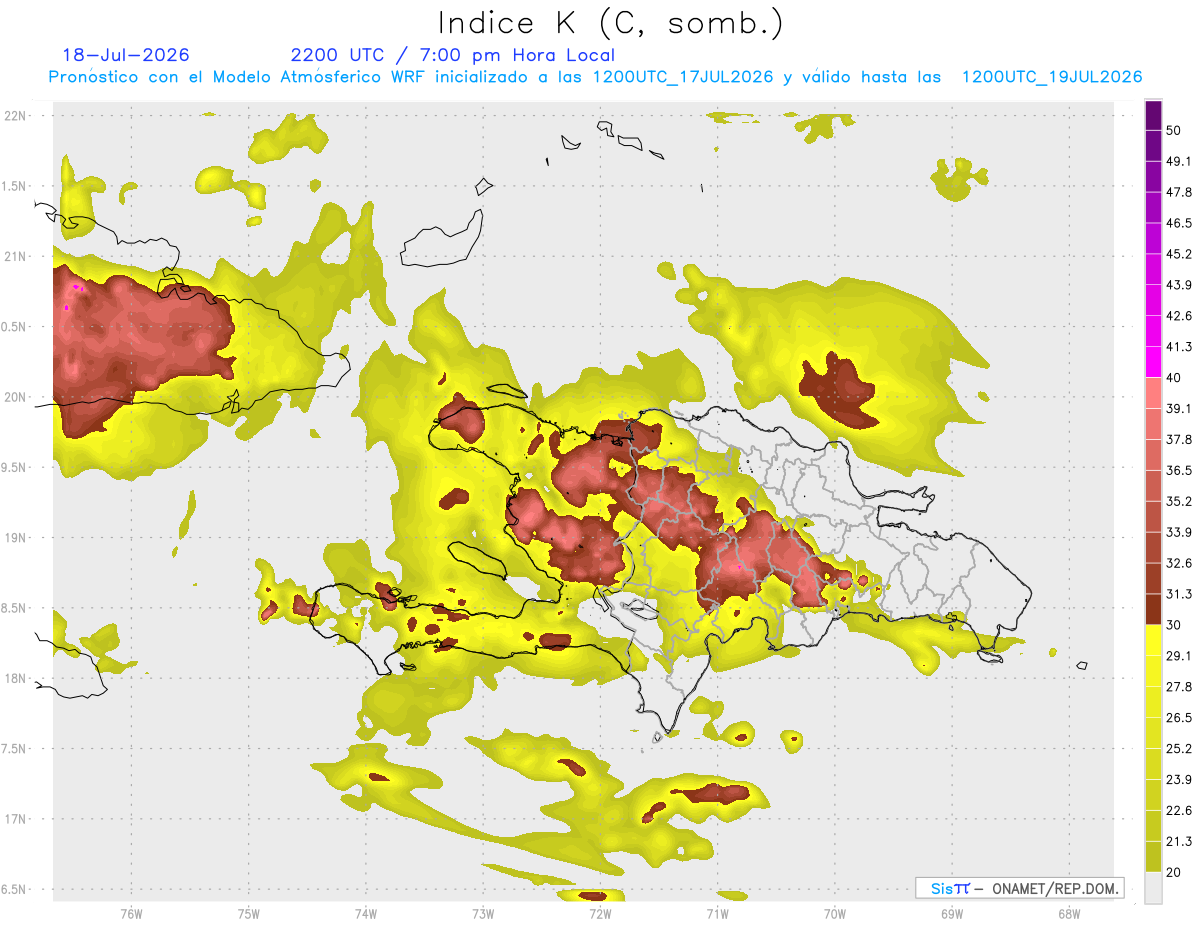Click the '2200 UTC / 7:00 pm Hora Local' time text
This screenshot has height=927, width=1200.
[x=453, y=55]
